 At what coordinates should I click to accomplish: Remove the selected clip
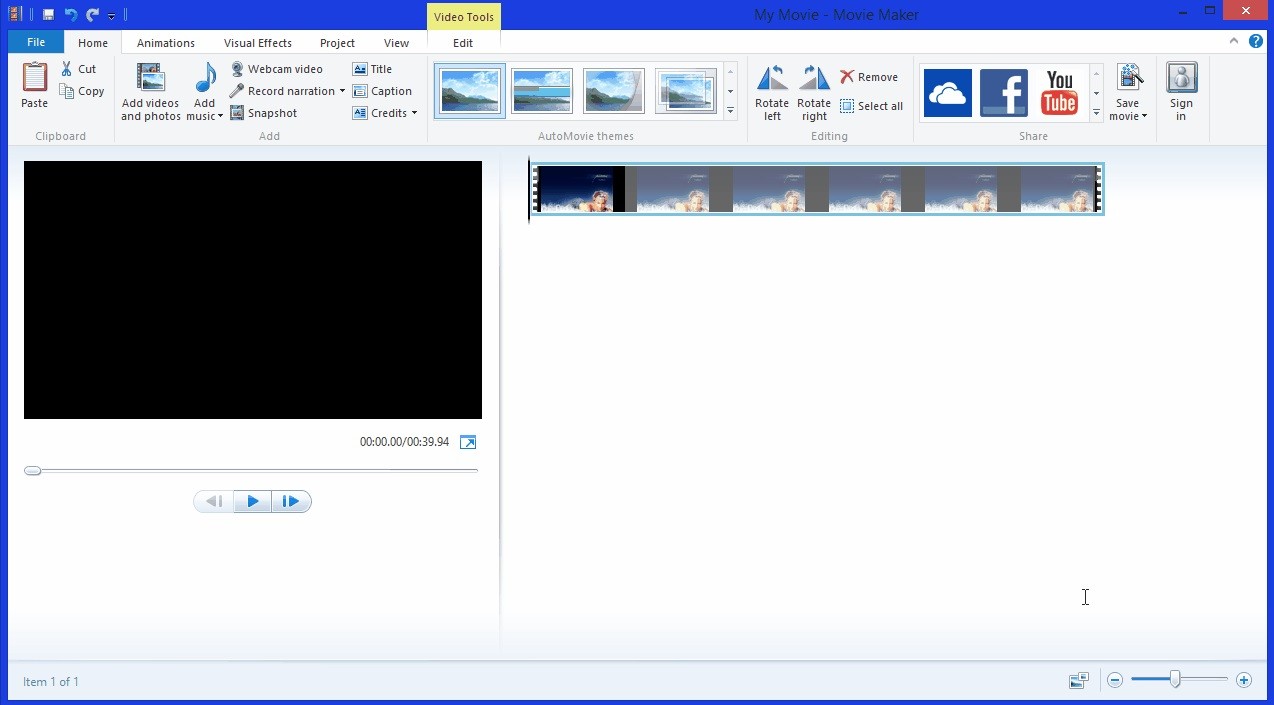869,76
